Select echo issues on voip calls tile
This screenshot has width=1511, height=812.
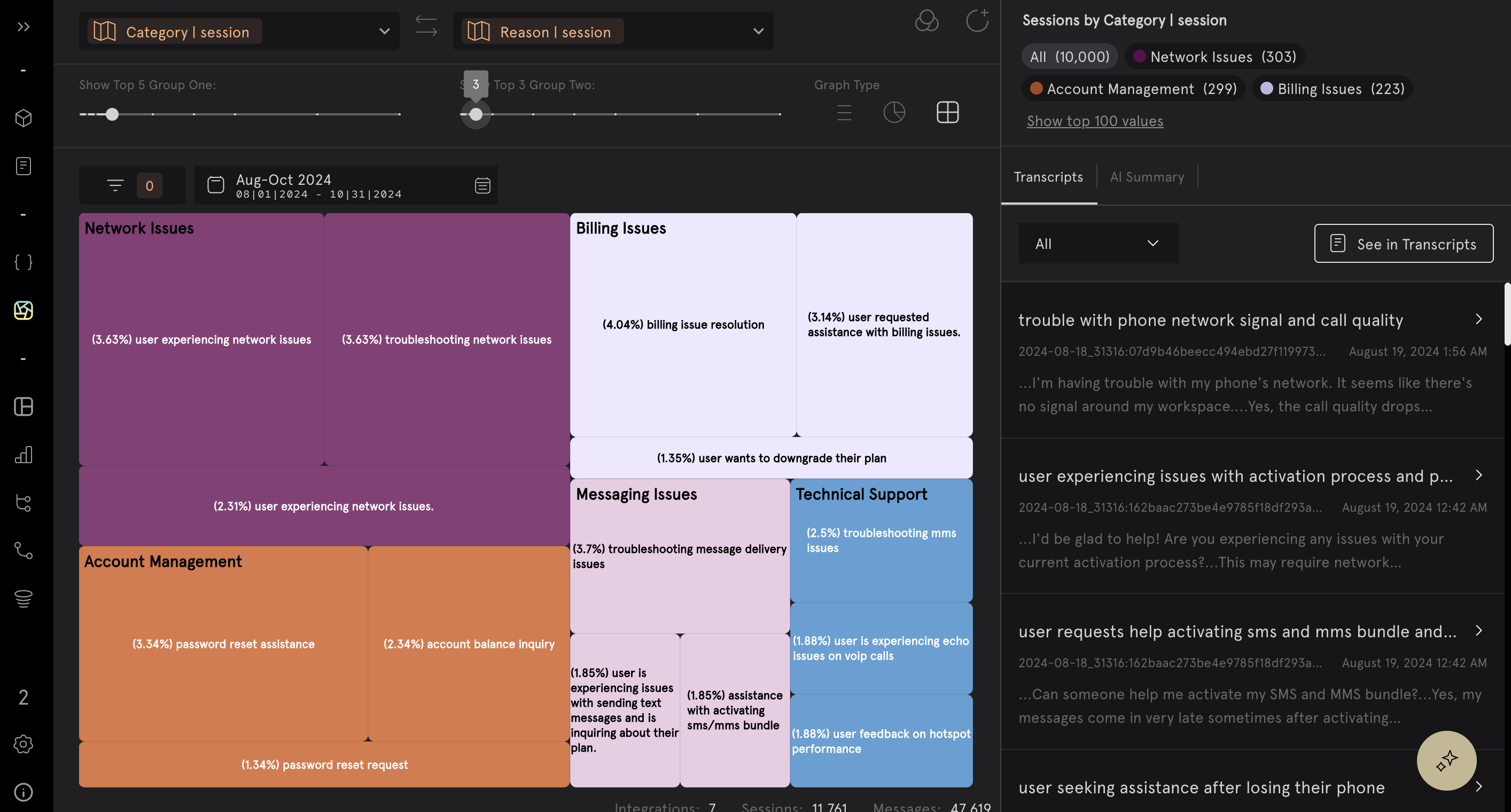[x=881, y=649]
